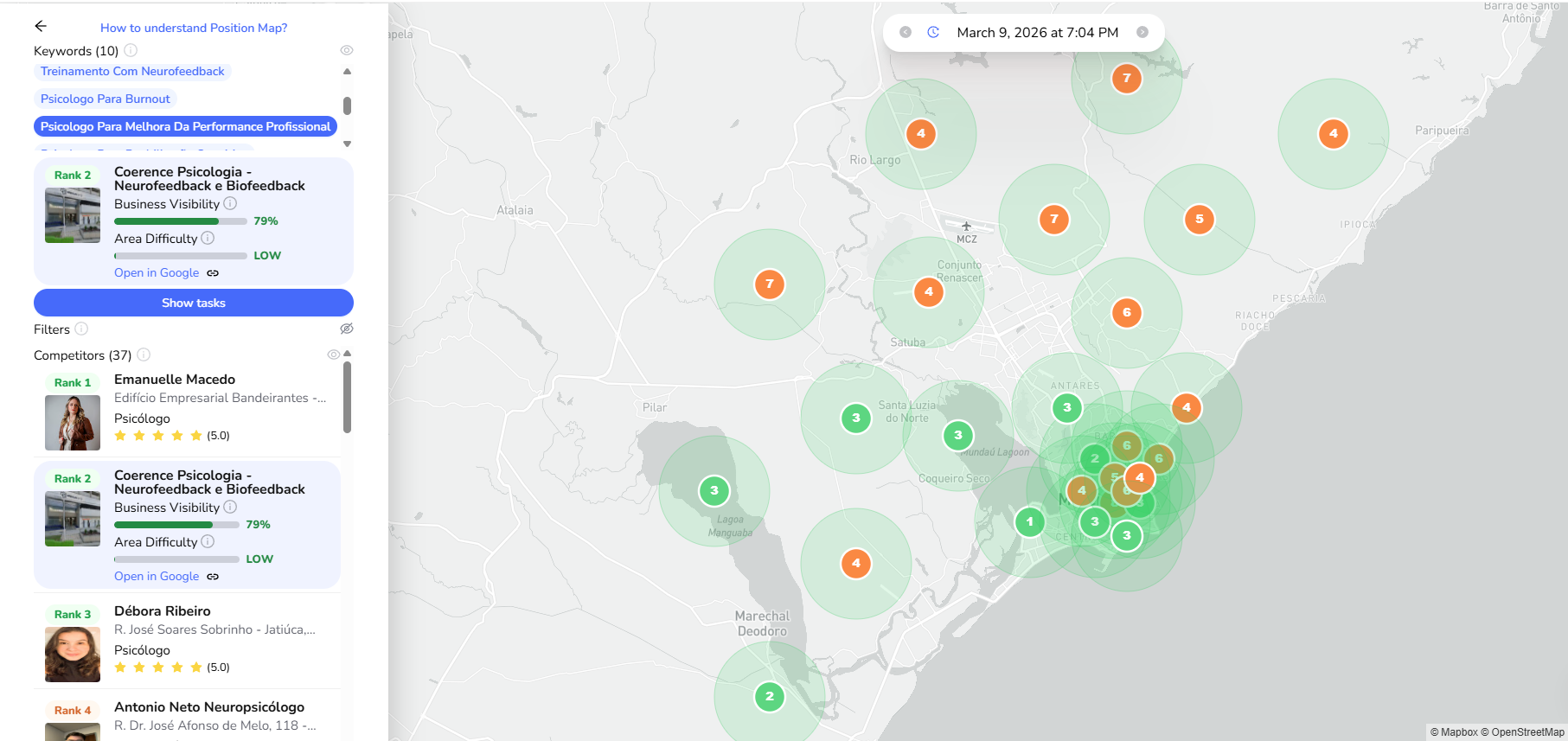1568x741 pixels.
Task: Select the rank 6 marker near Pescaria
Action: (1126, 312)
